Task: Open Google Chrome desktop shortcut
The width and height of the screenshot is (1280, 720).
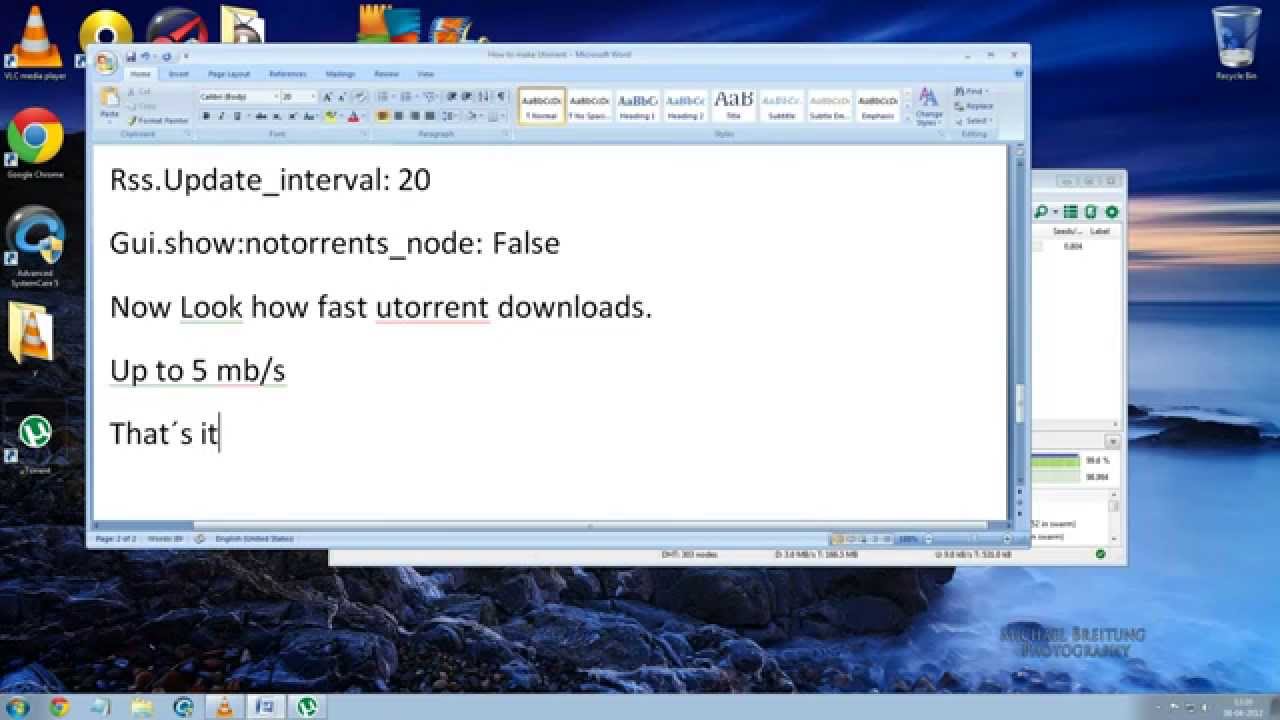Action: [35, 145]
